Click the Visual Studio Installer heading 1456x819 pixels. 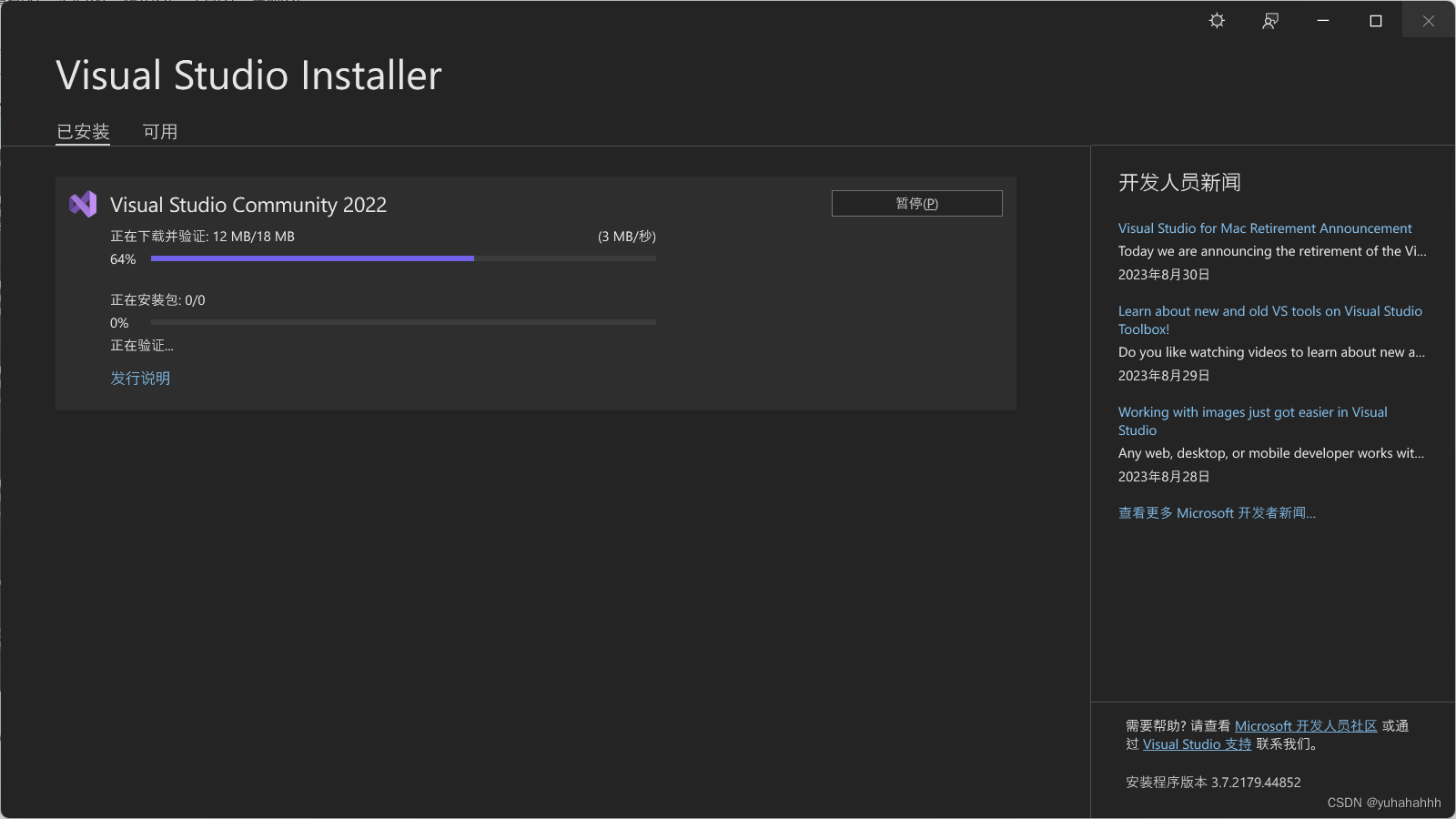(x=248, y=75)
